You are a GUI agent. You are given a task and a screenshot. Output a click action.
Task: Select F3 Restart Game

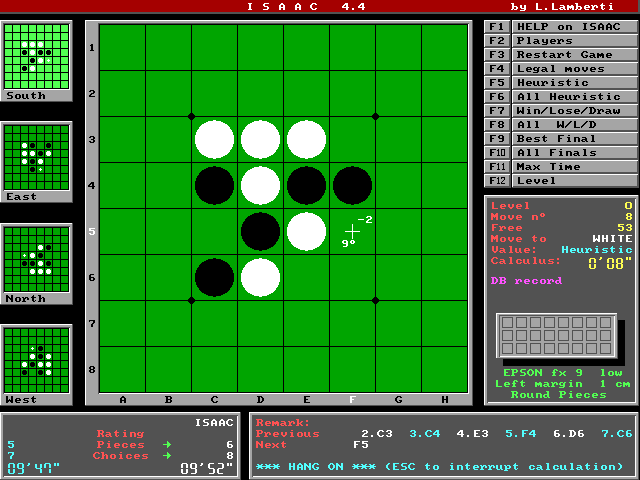560,54
